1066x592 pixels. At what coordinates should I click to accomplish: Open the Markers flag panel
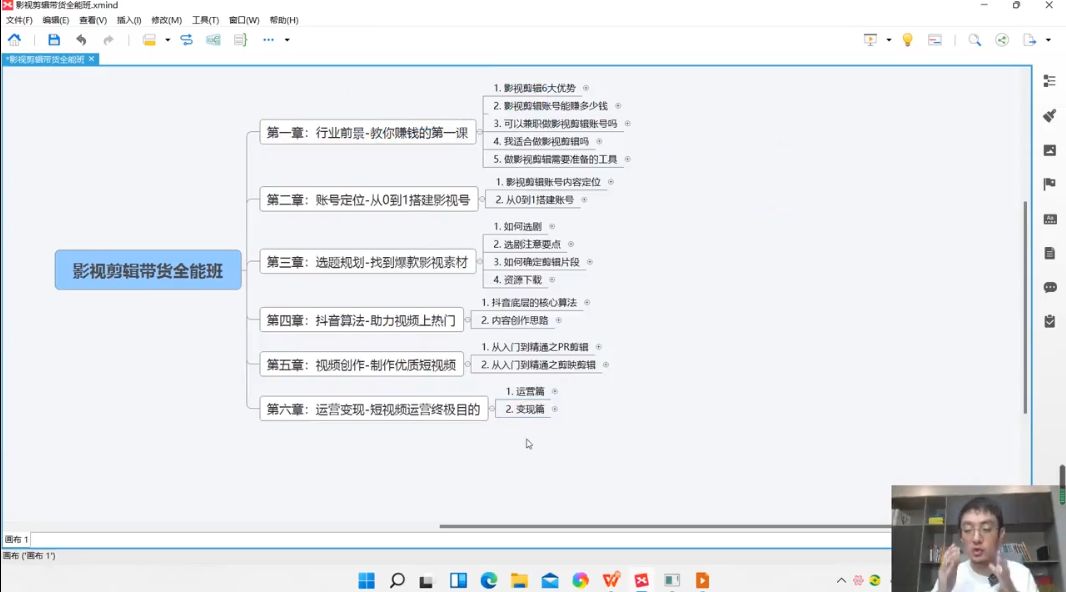tap(1050, 184)
